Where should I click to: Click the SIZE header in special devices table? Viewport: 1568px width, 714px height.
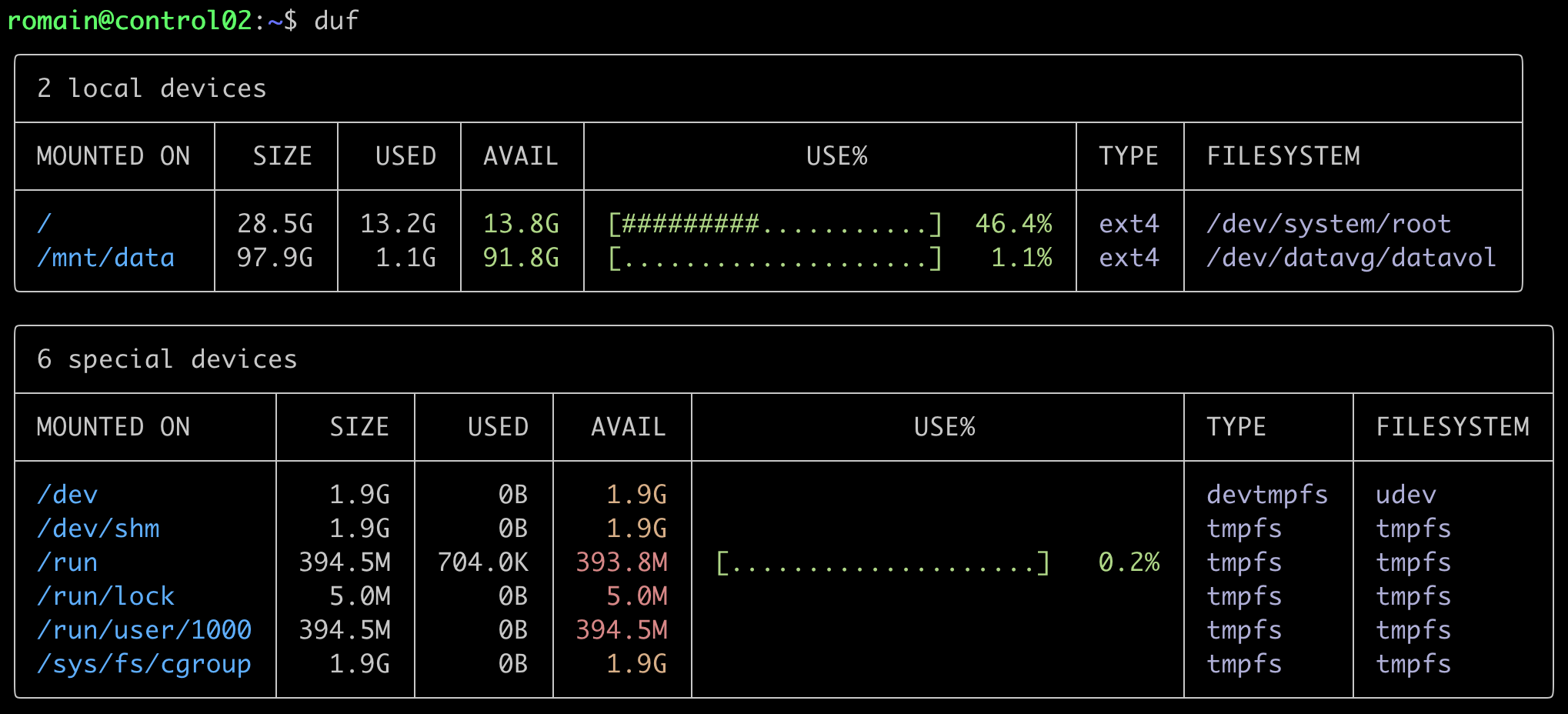pos(359,427)
